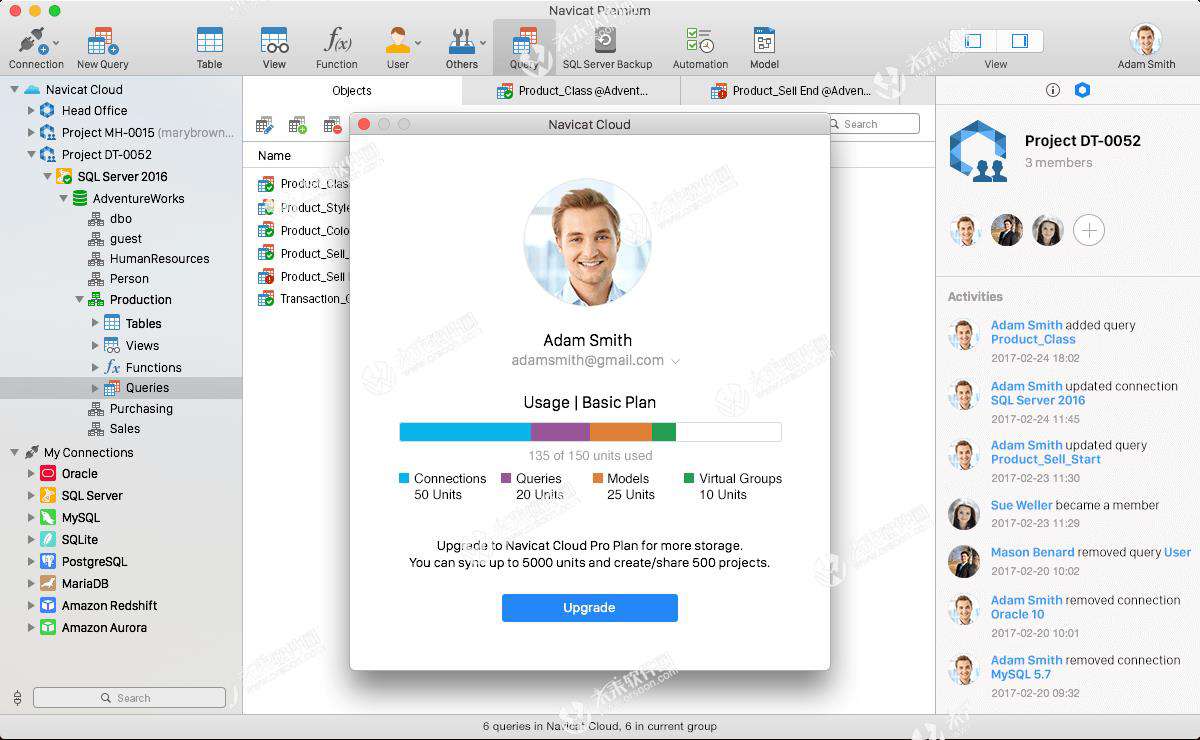1200x740 pixels.
Task: Click the sidebar Search field
Action: 129,698
